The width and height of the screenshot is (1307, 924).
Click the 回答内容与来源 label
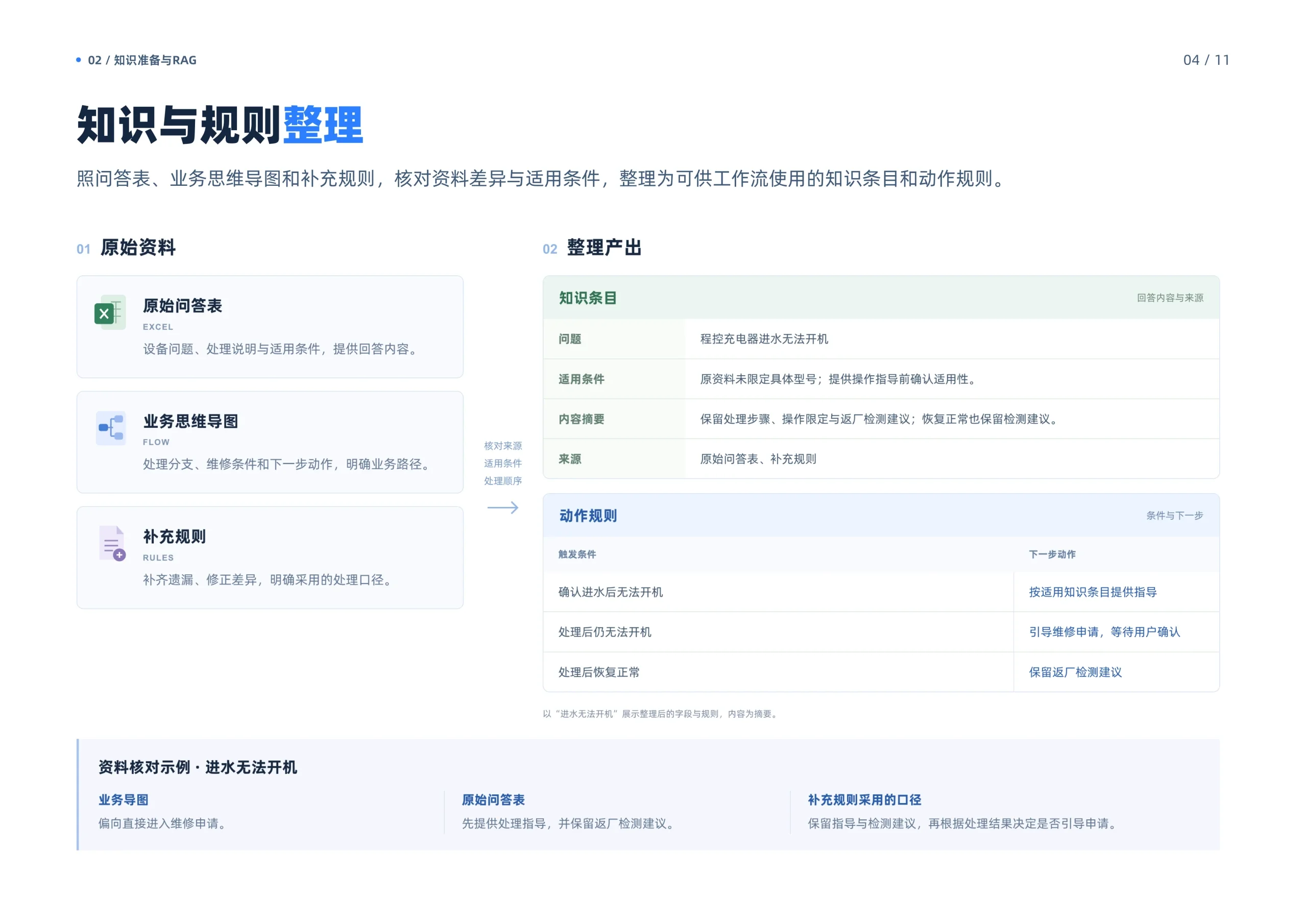1170,298
